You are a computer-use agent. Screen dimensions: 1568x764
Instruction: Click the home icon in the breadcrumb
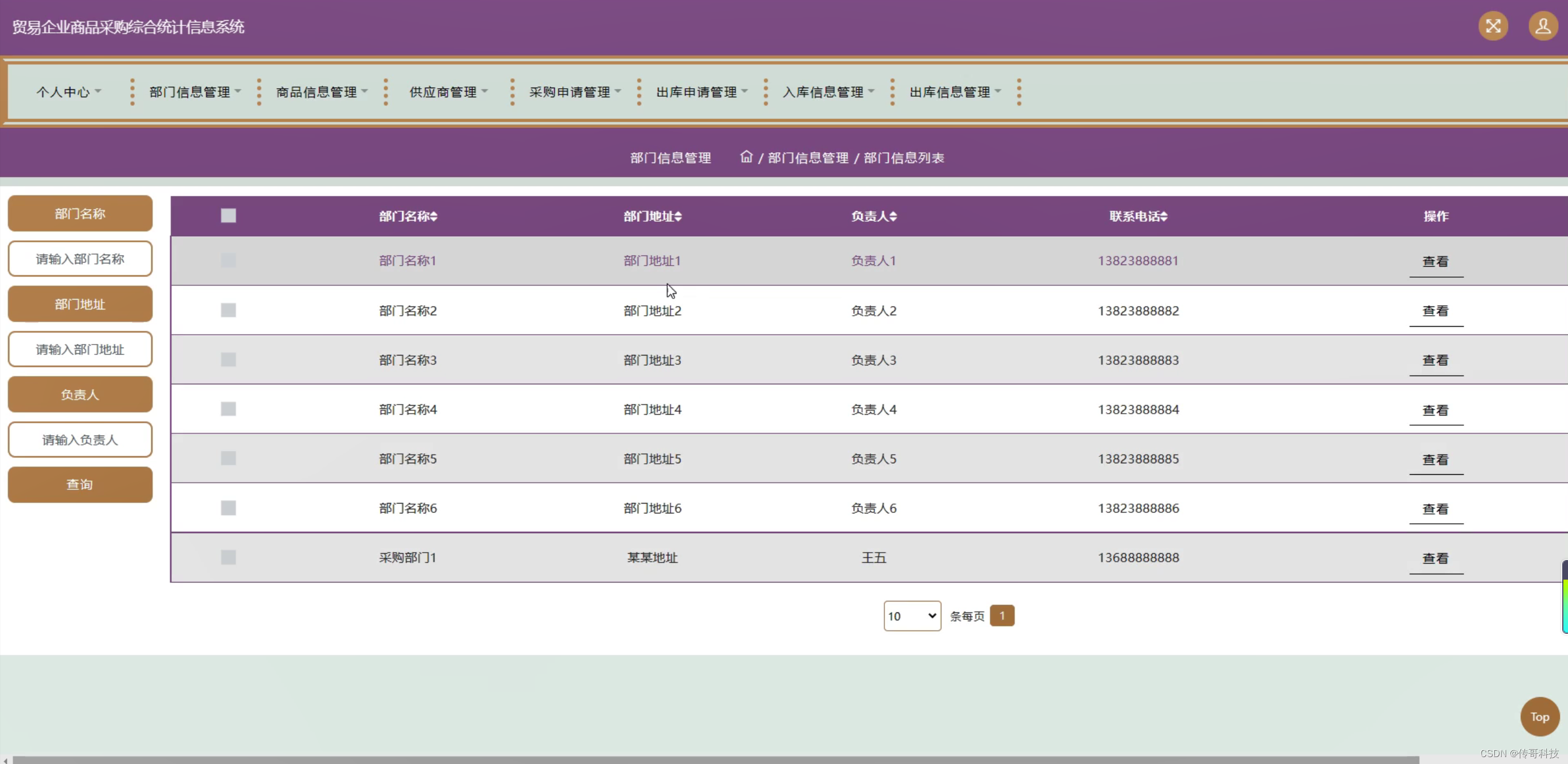(x=745, y=157)
